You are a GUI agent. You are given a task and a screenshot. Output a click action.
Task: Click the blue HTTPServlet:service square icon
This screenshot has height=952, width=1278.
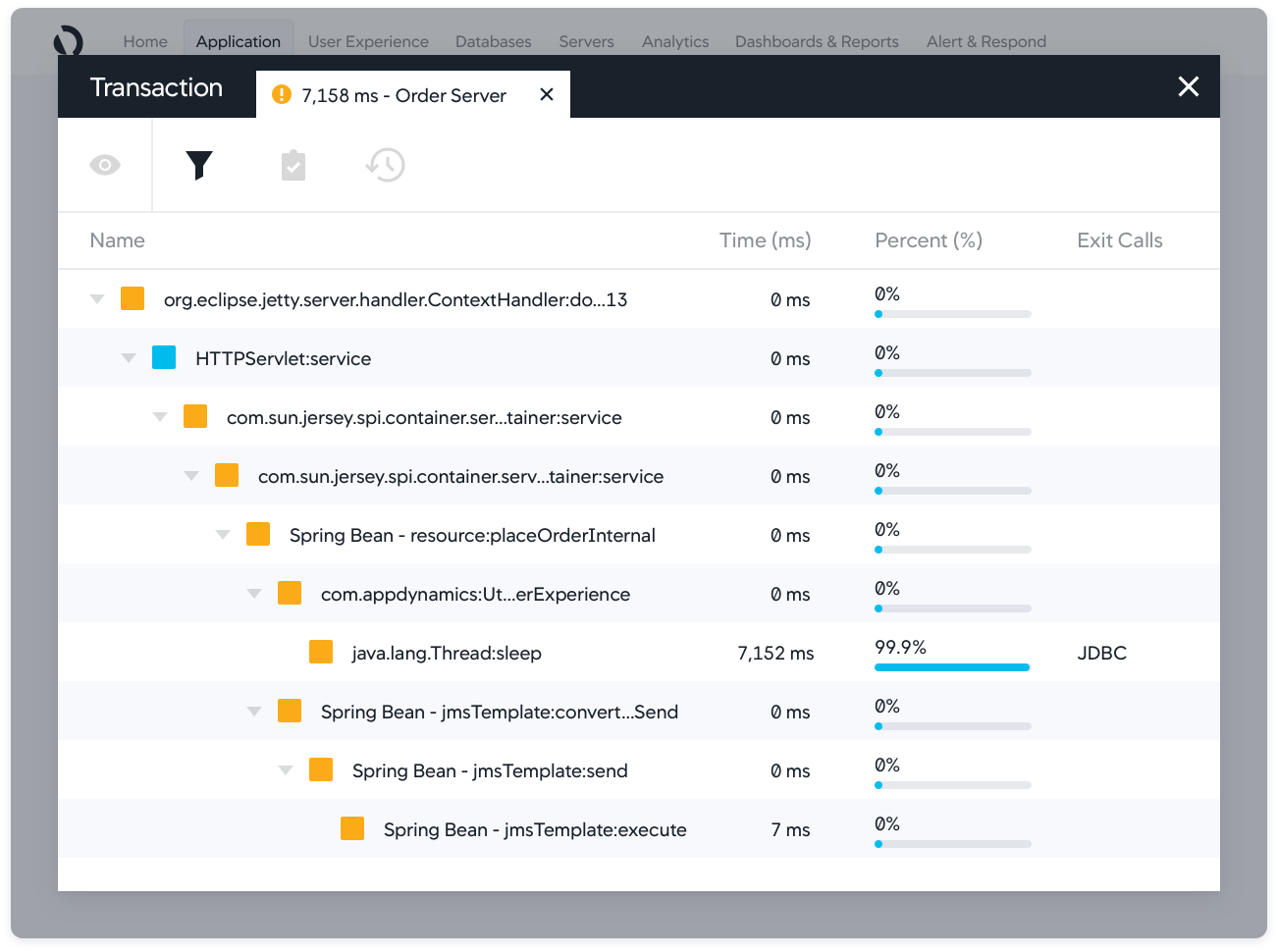[x=164, y=357]
